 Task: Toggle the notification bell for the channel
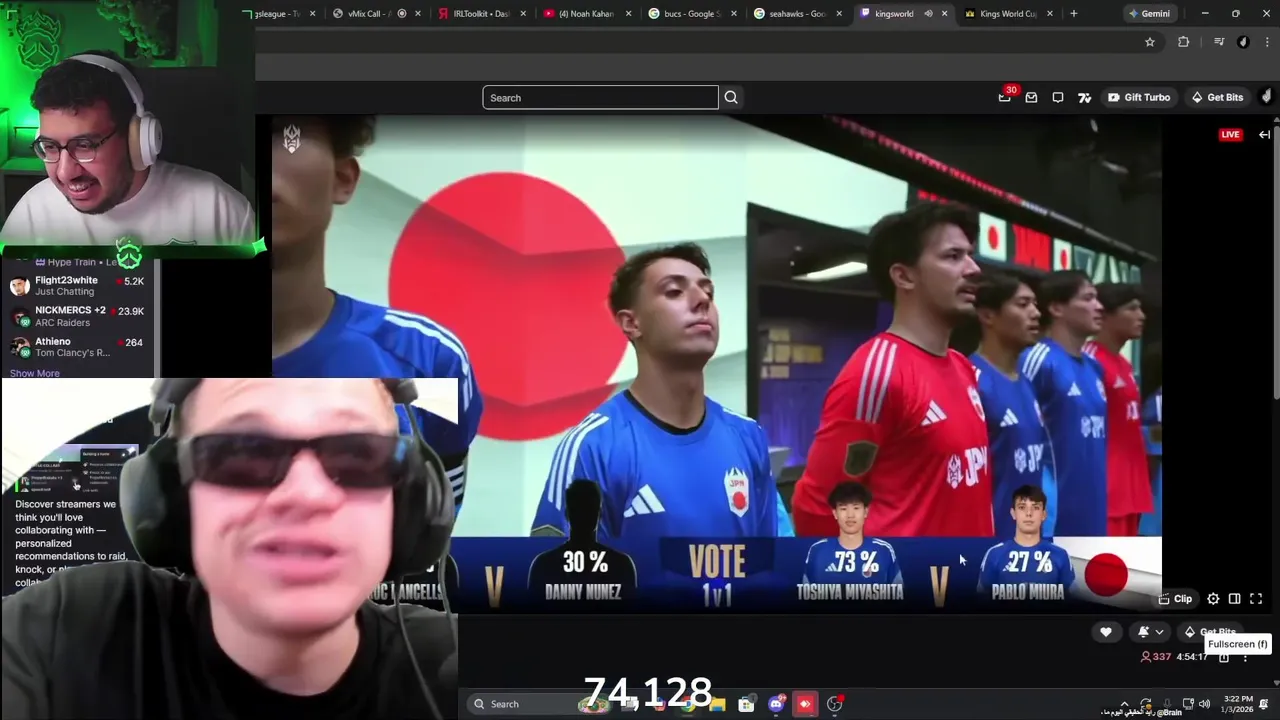tap(1144, 632)
